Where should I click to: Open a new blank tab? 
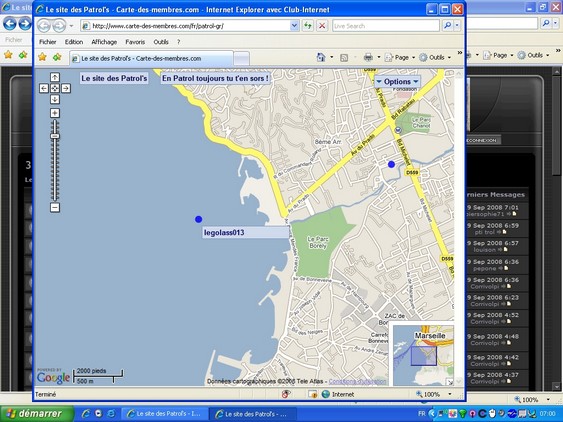[x=241, y=59]
